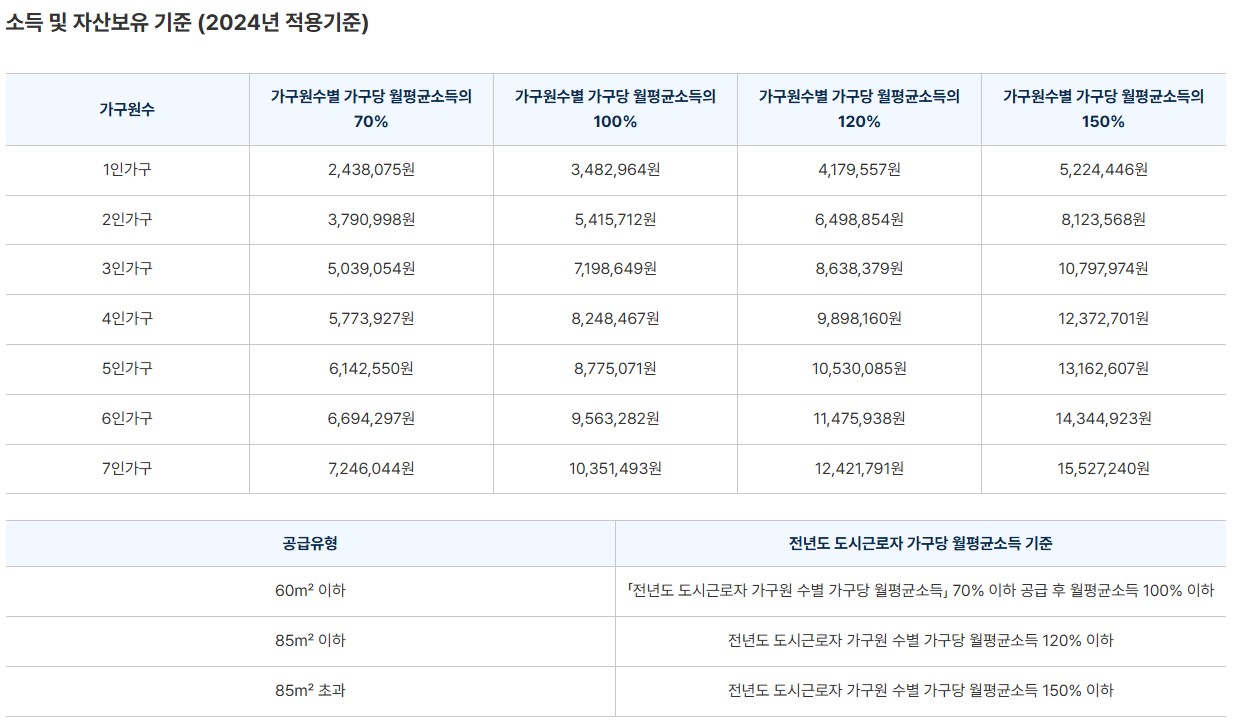Click the 공급유형 column header
Image resolution: width=1234 pixels, height=725 pixels.
coord(310,541)
